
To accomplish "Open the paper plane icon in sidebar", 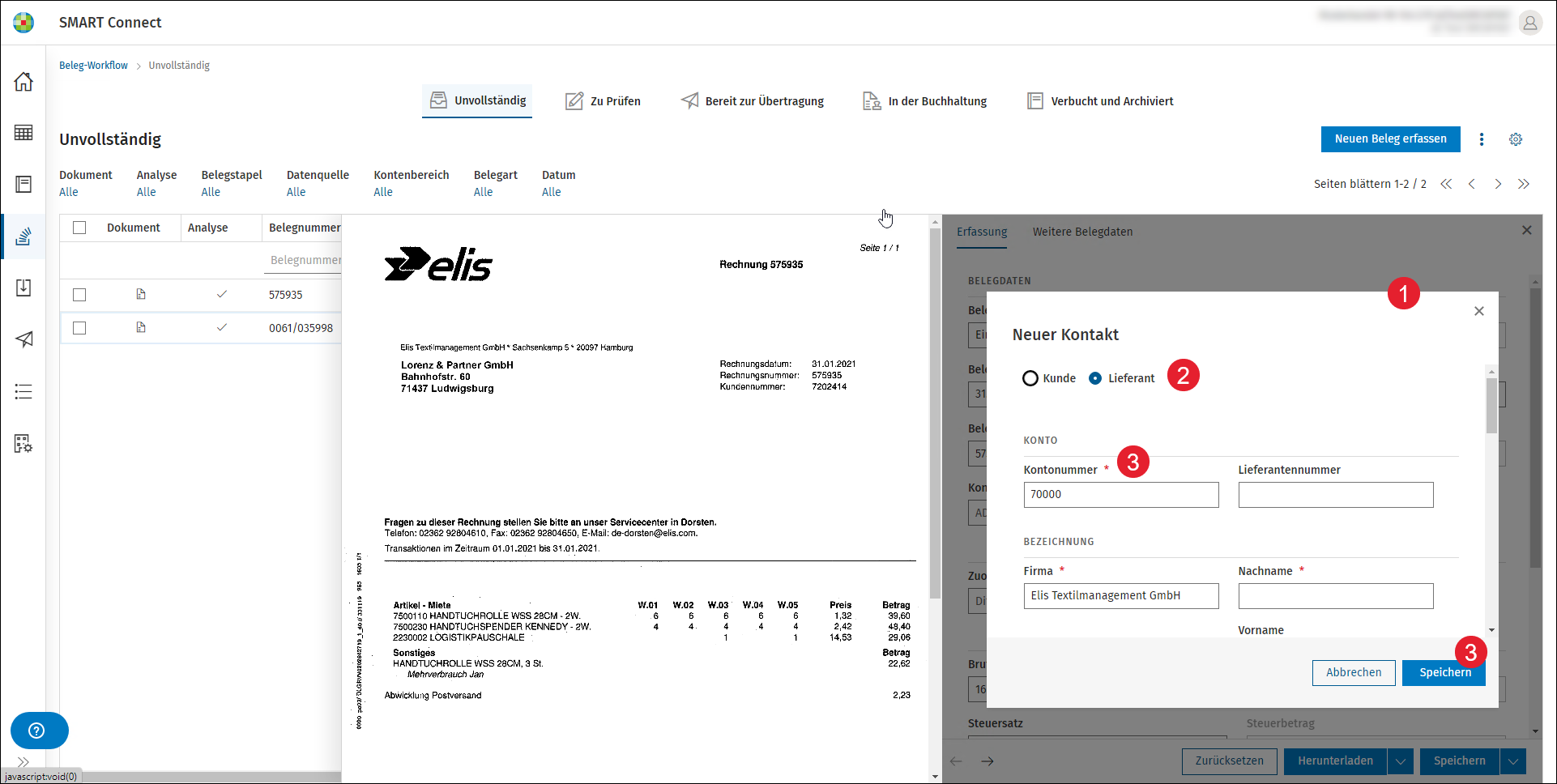I will point(23,339).
